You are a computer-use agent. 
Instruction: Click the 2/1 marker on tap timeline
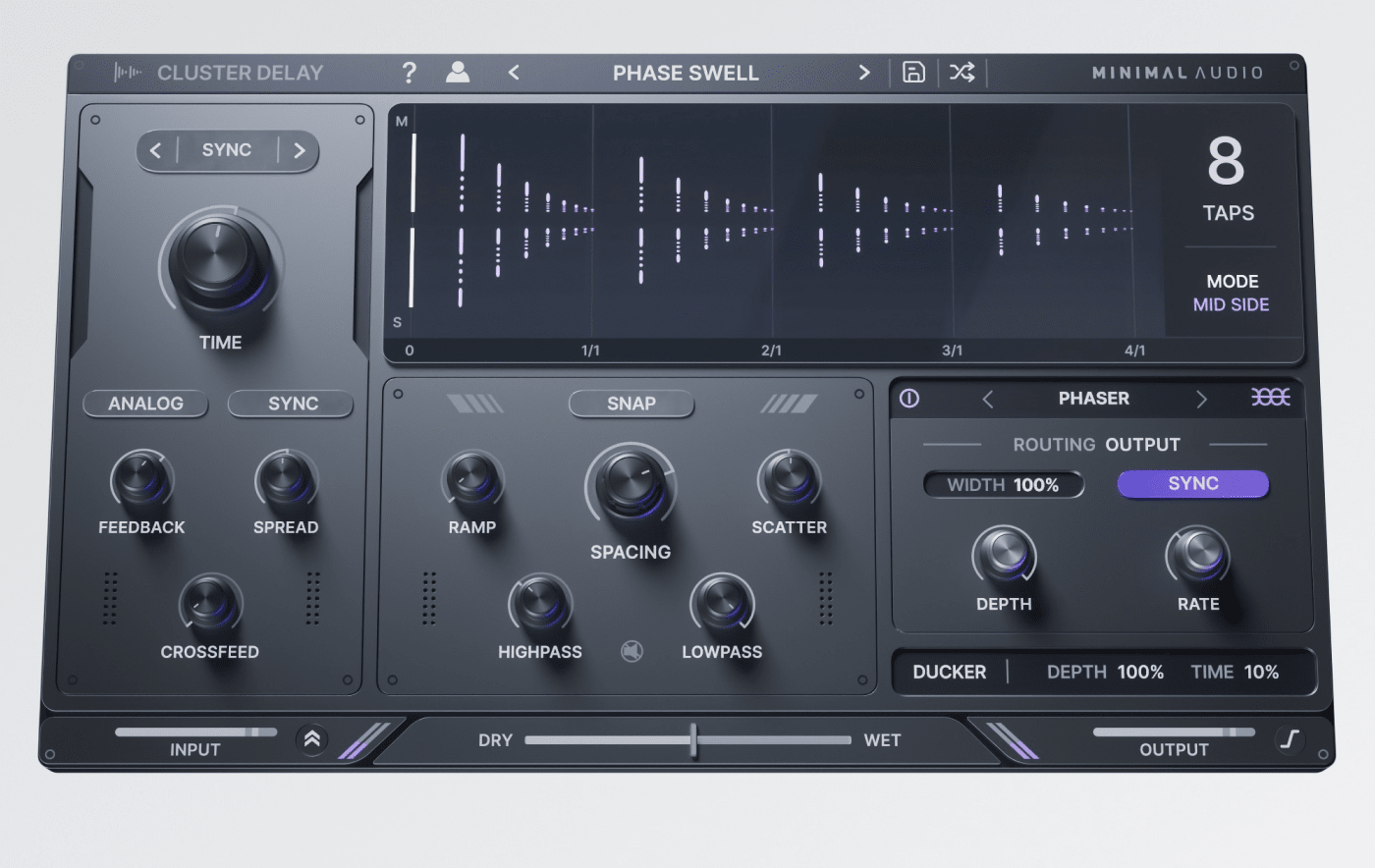coord(771,351)
